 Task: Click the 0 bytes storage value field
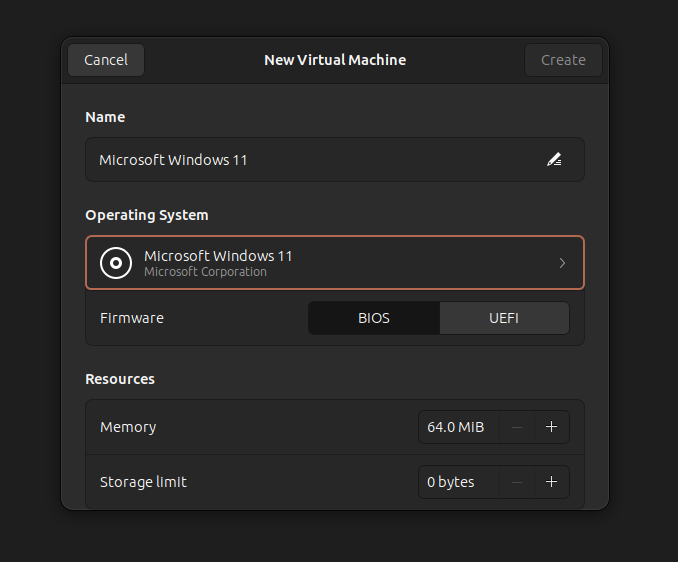458,482
